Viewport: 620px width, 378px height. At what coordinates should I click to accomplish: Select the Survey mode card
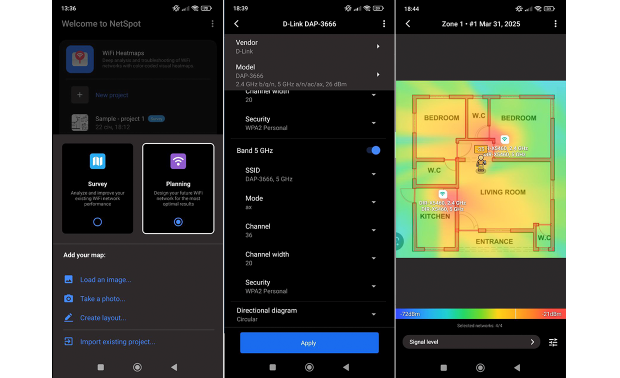point(98,188)
